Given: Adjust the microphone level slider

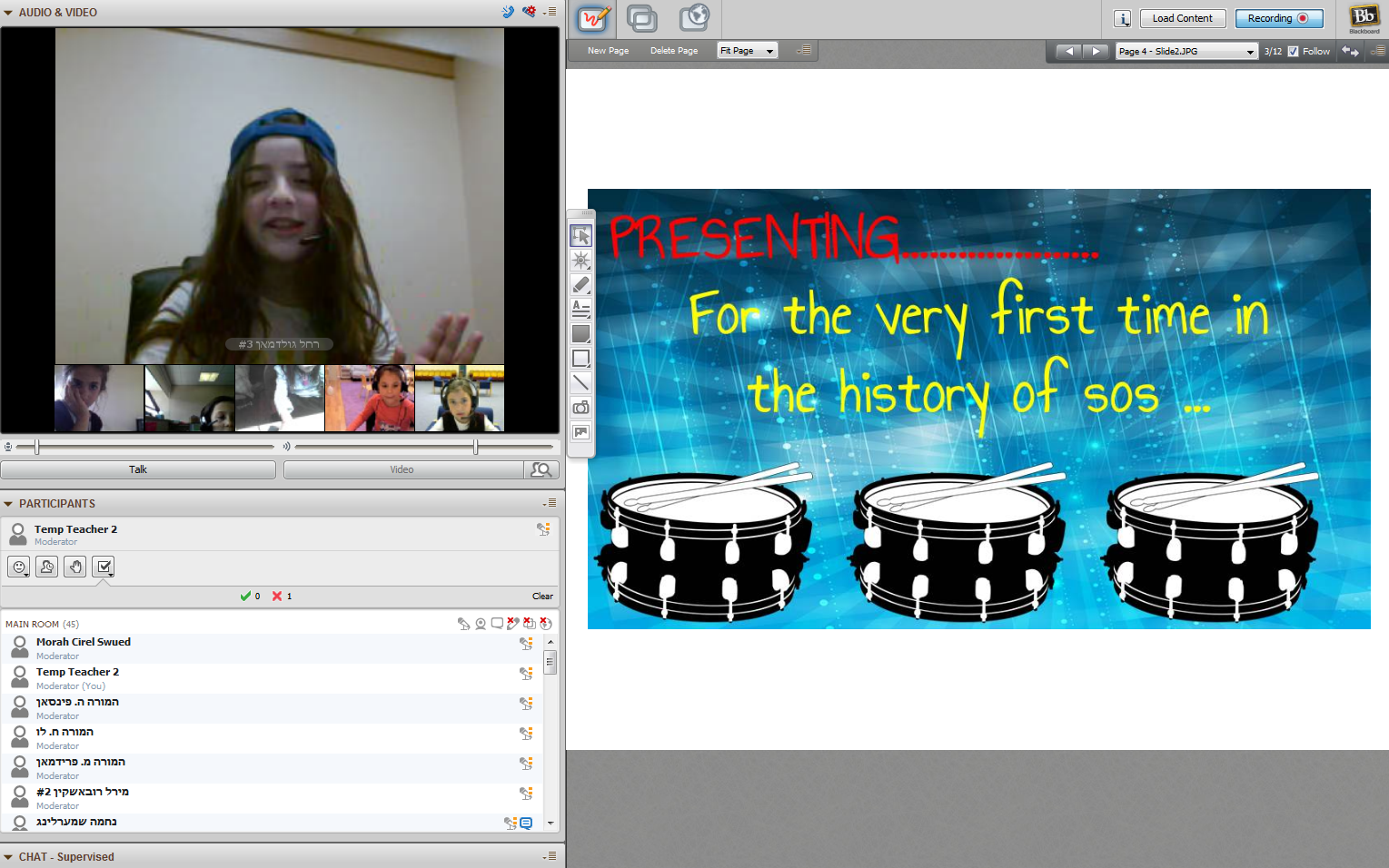Looking at the screenshot, I should pyautogui.click(x=37, y=447).
